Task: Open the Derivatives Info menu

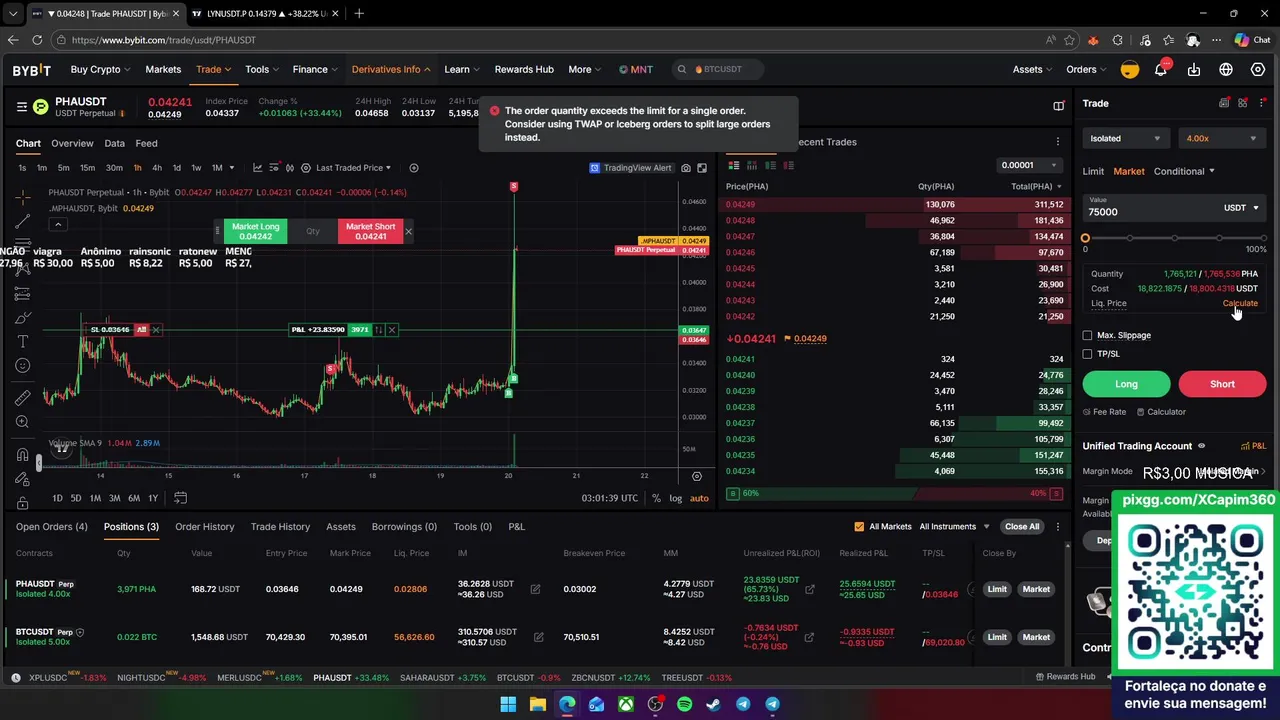Action: click(391, 69)
